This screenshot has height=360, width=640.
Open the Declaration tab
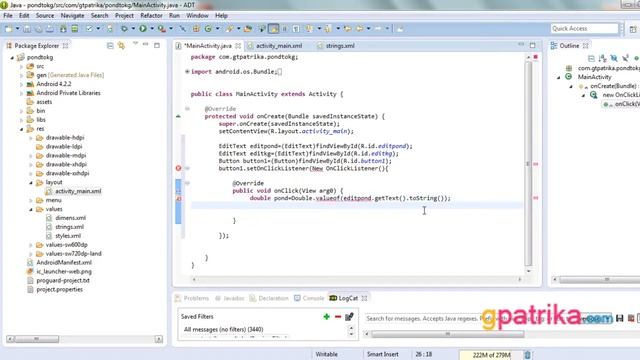[269, 298]
